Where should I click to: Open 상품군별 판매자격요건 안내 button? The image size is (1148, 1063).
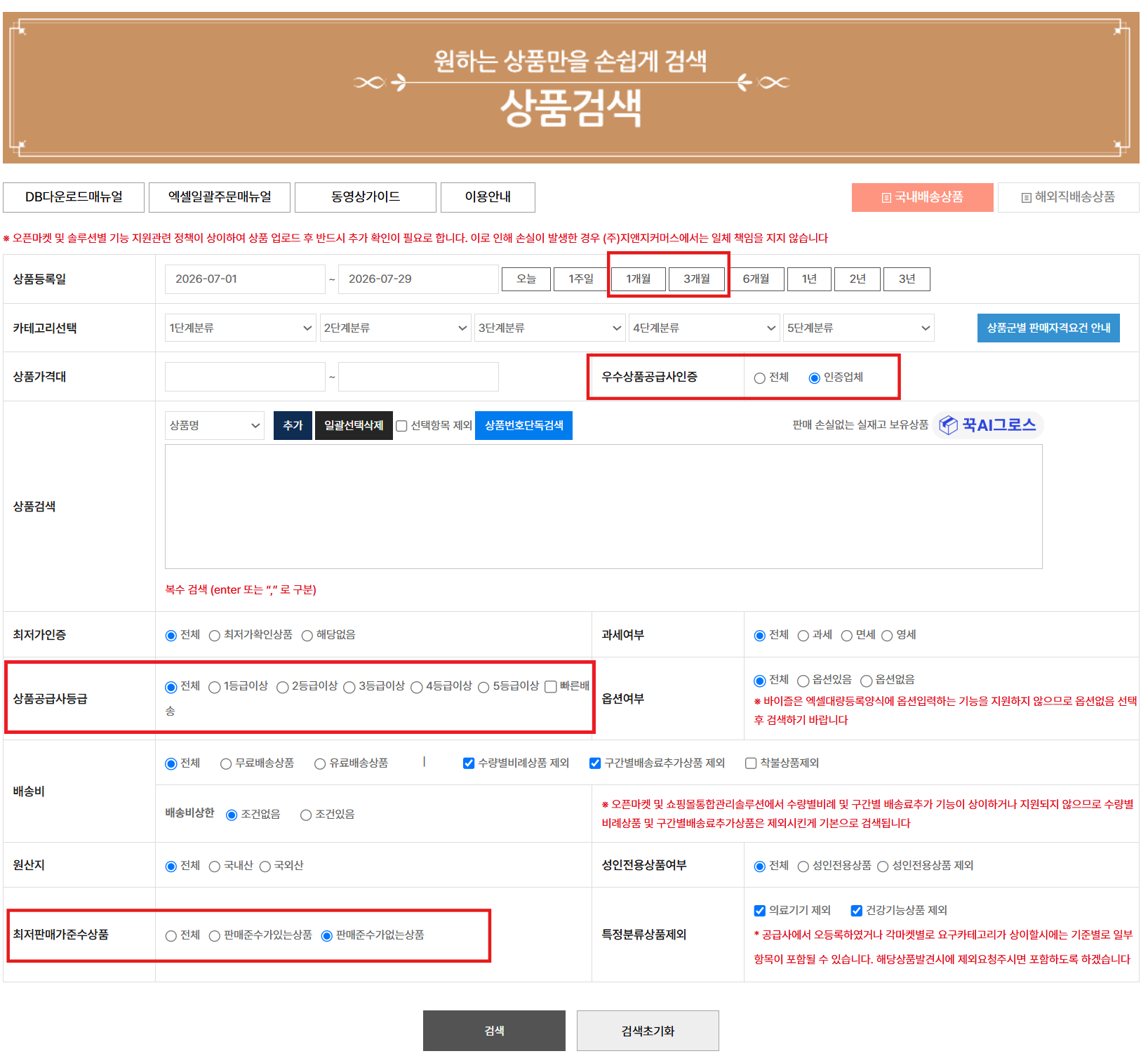tap(1048, 328)
